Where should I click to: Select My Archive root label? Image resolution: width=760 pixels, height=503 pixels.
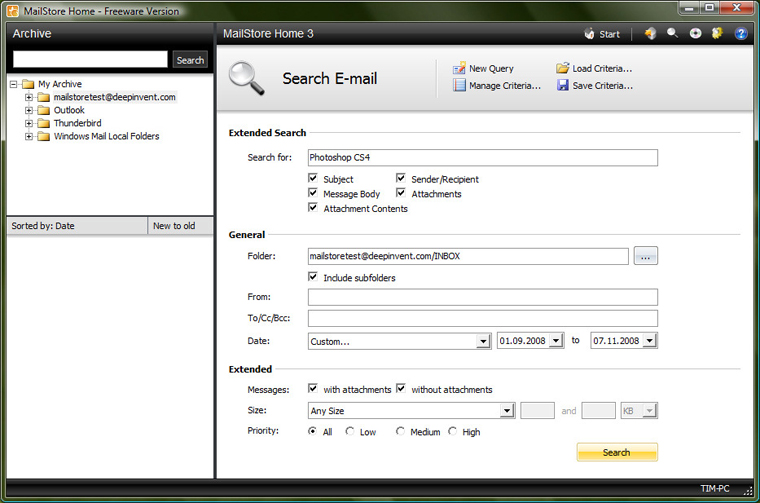coord(60,84)
